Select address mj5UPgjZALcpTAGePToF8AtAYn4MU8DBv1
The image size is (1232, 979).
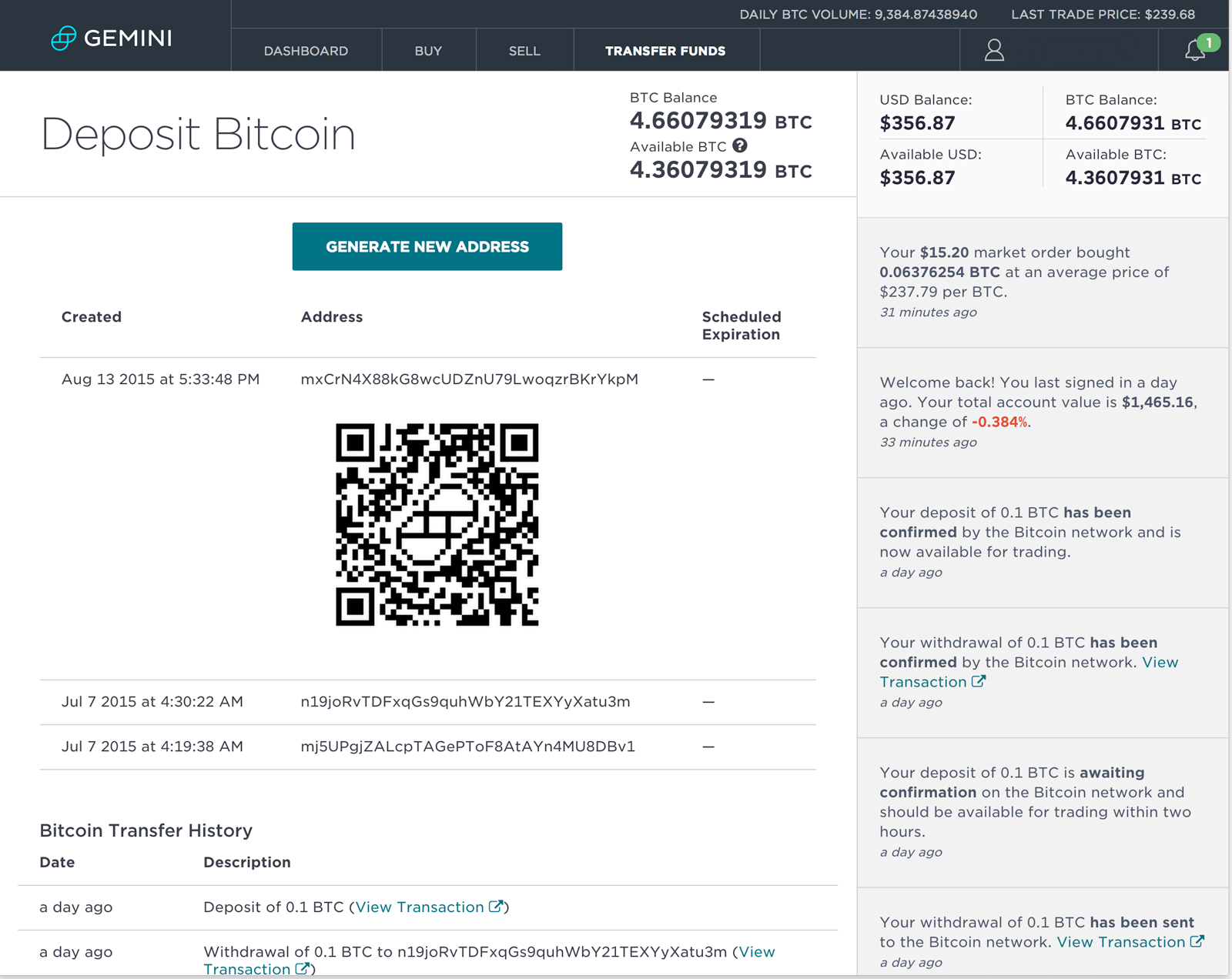[x=468, y=747]
